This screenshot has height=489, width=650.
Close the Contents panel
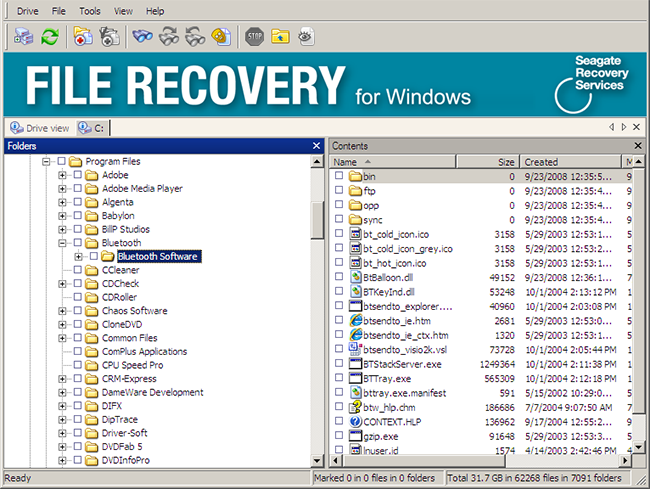tap(638, 145)
